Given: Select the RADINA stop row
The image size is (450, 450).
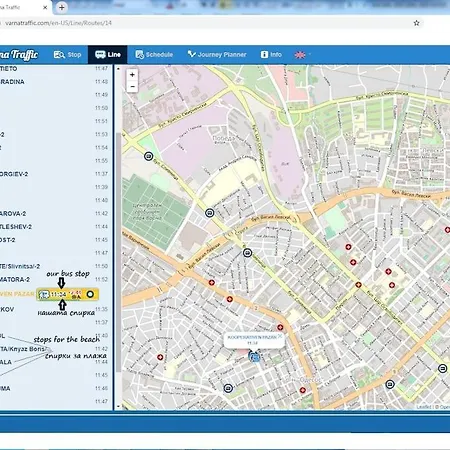Looking at the screenshot, I should pyautogui.click(x=55, y=82).
